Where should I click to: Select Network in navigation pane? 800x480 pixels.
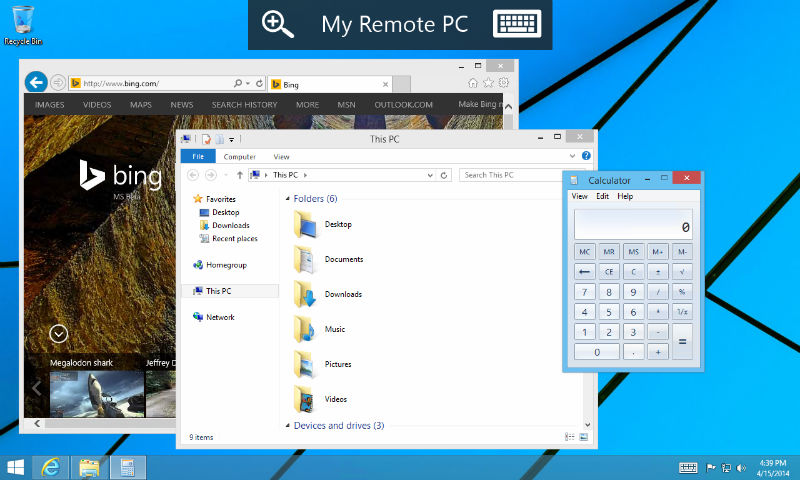coord(220,317)
